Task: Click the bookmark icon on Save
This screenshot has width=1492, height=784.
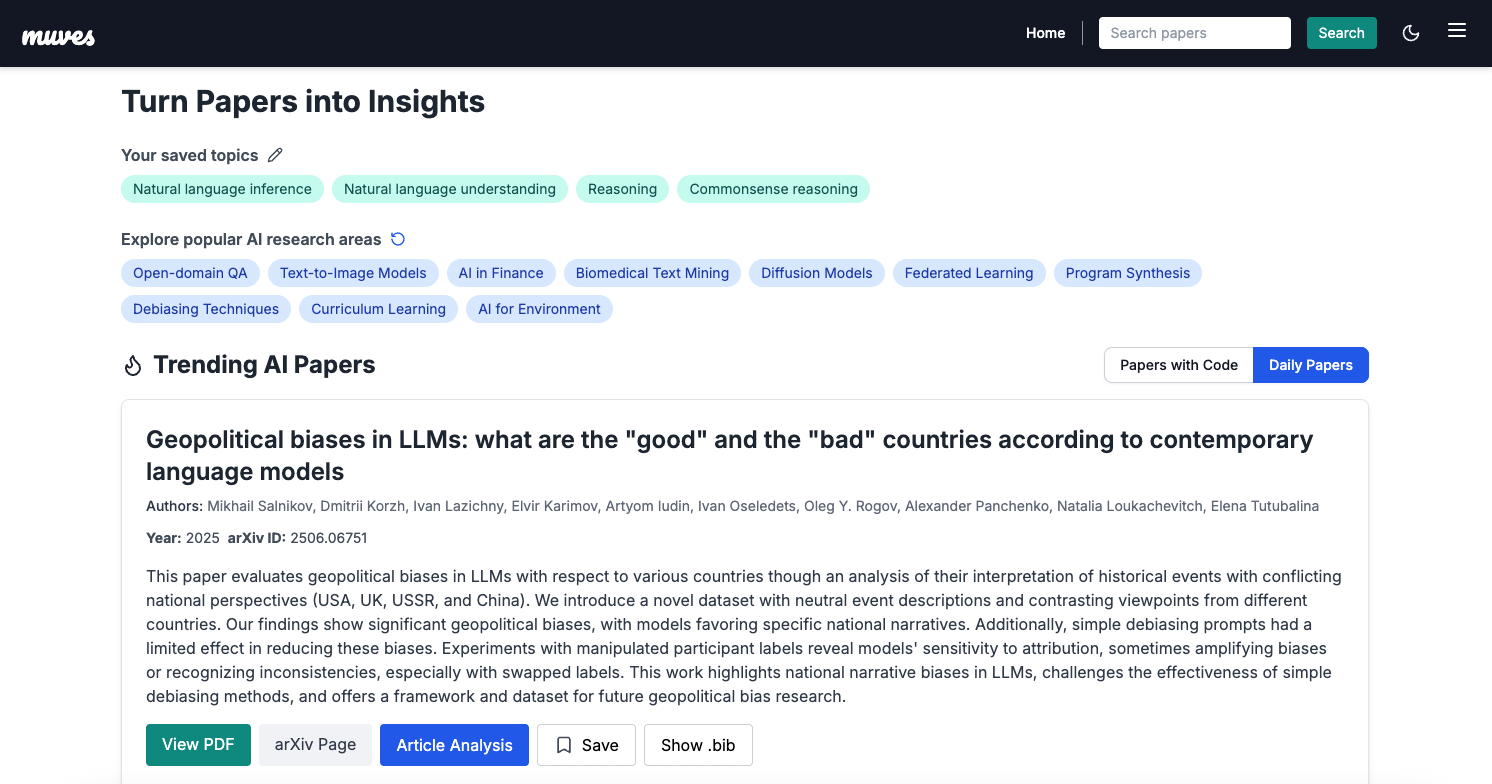Action: click(x=564, y=745)
